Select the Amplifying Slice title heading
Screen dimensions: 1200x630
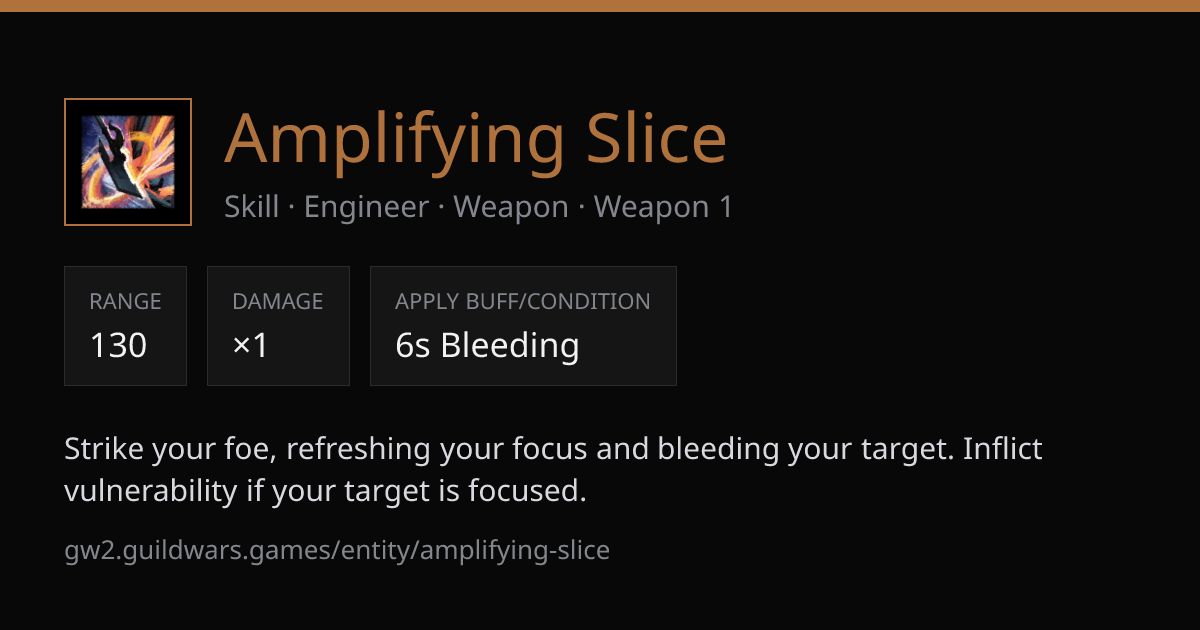(x=476, y=138)
